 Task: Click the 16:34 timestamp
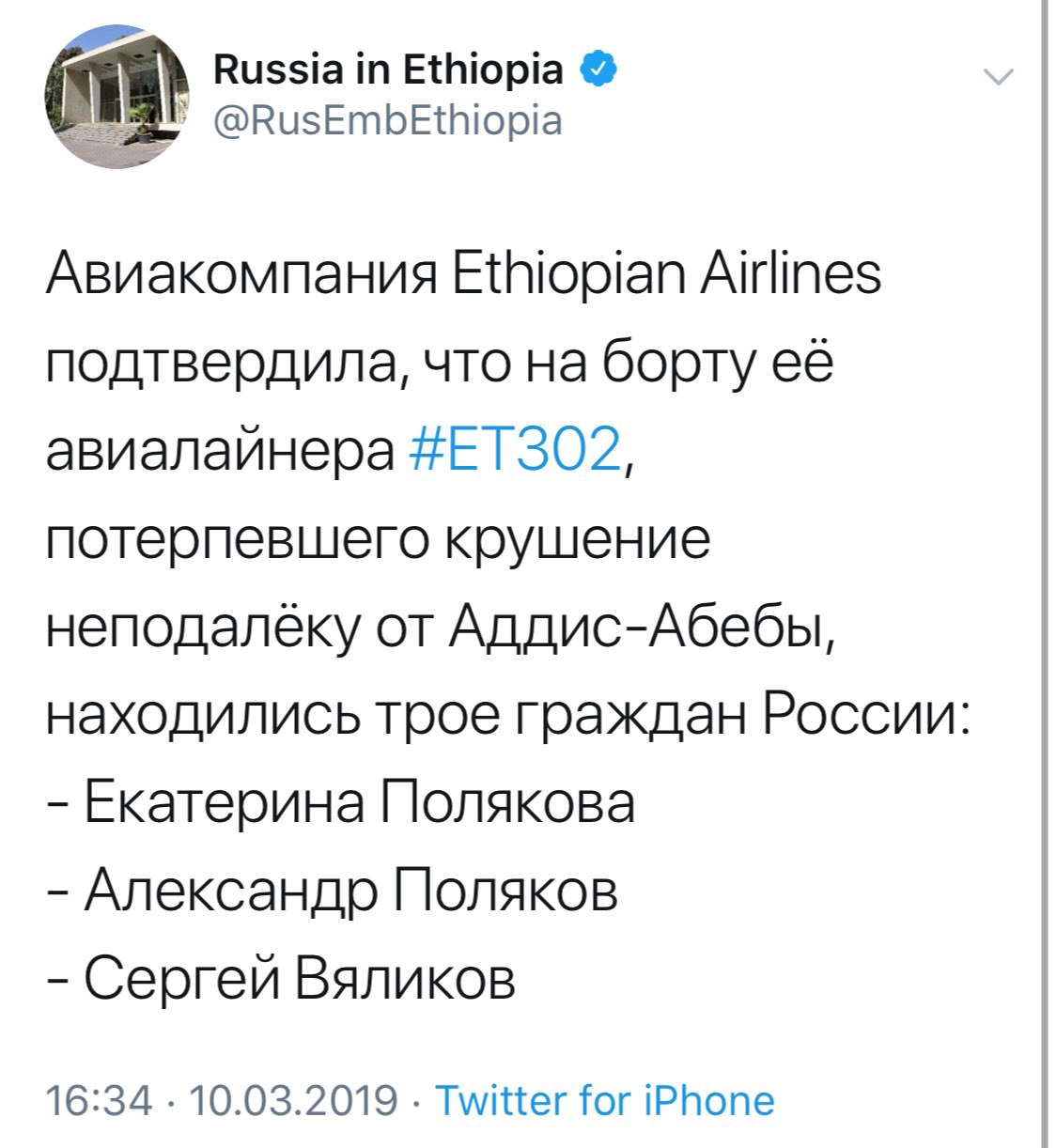click(99, 1100)
